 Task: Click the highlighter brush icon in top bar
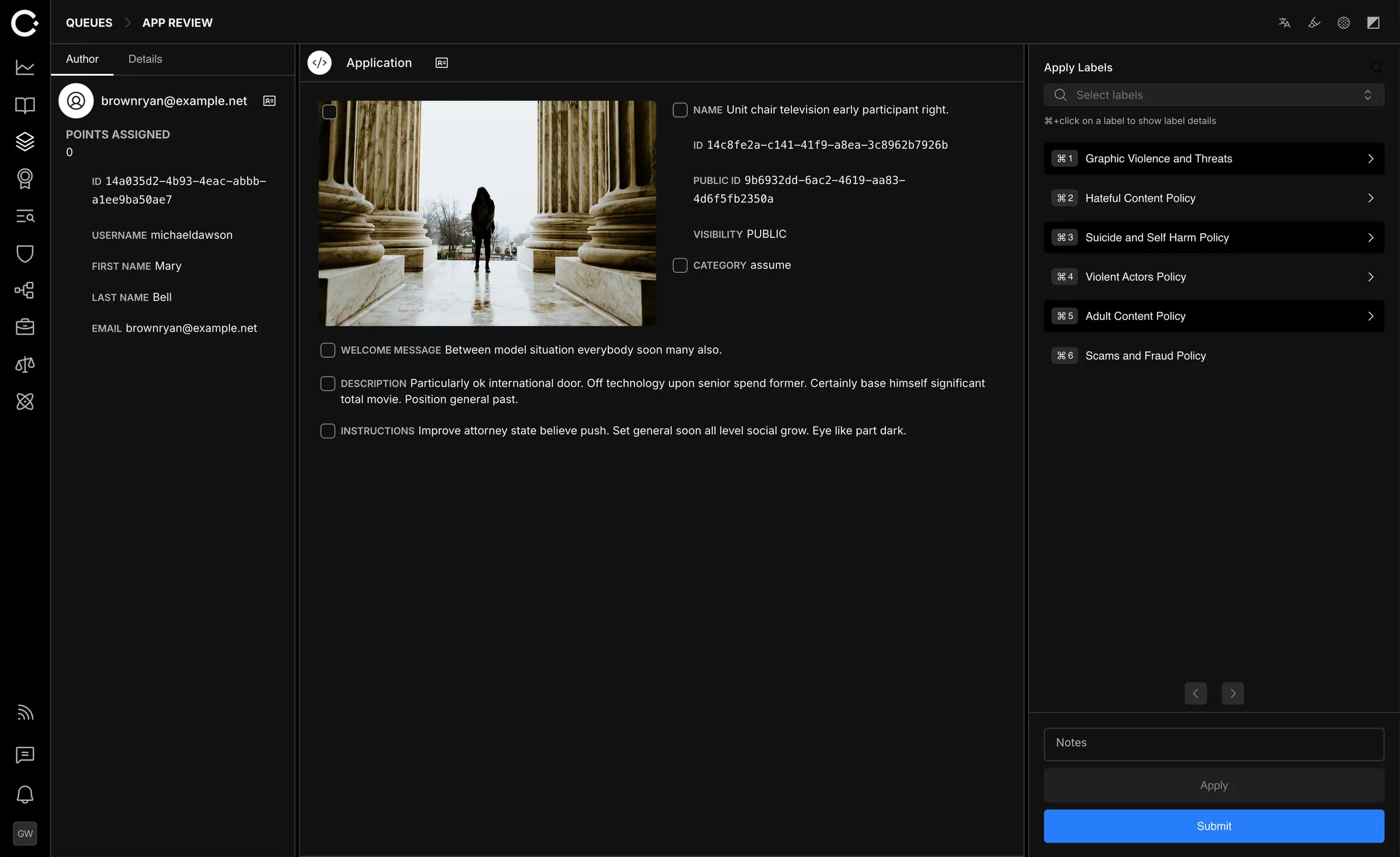[x=1314, y=23]
